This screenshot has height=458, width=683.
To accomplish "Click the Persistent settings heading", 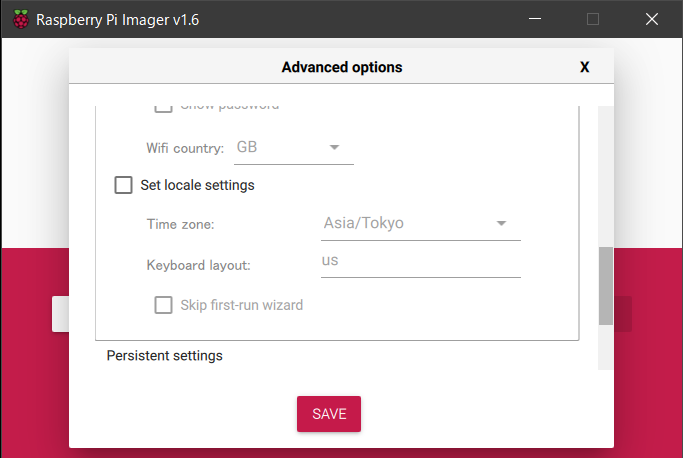I will [x=165, y=356].
